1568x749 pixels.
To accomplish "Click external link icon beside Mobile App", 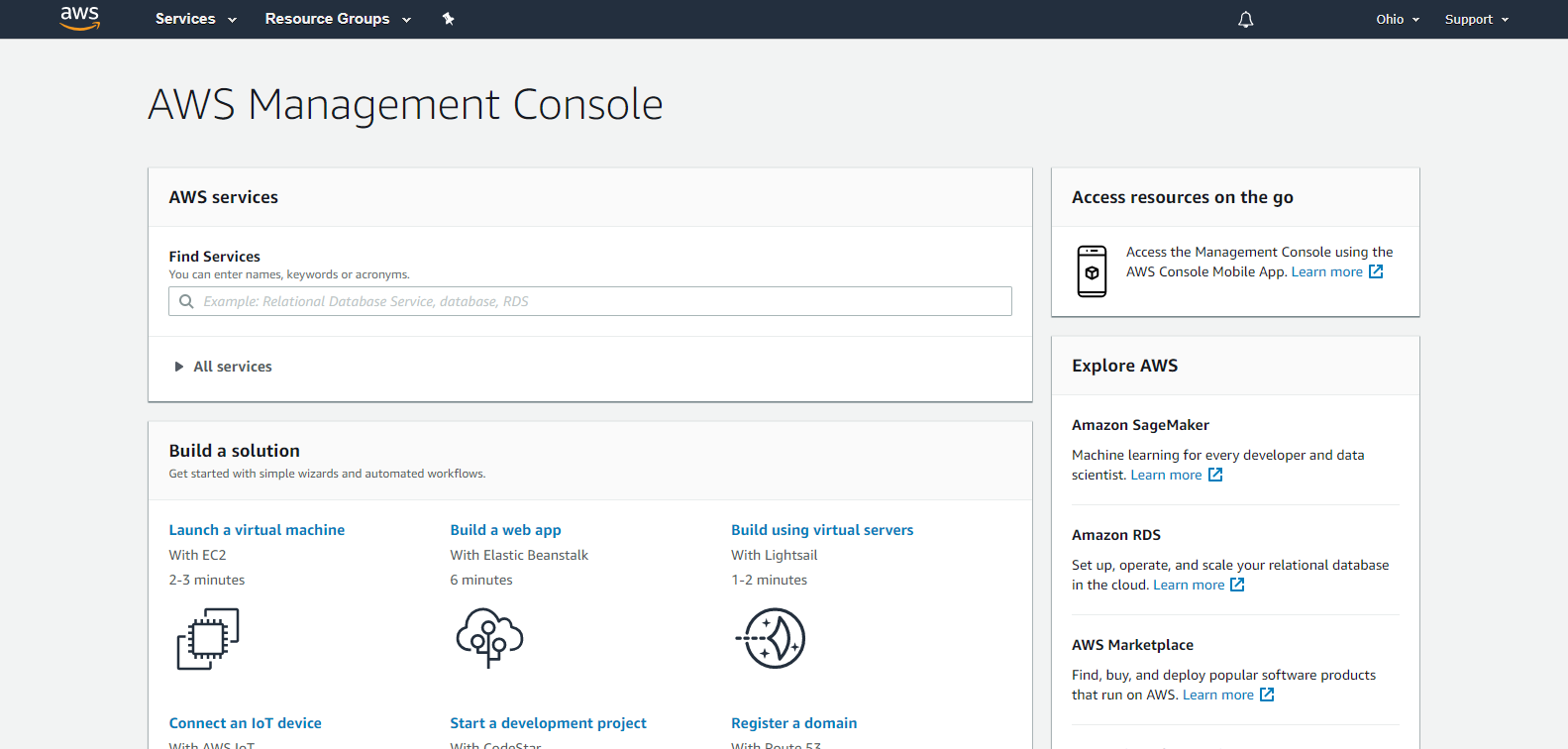I will (x=1376, y=271).
